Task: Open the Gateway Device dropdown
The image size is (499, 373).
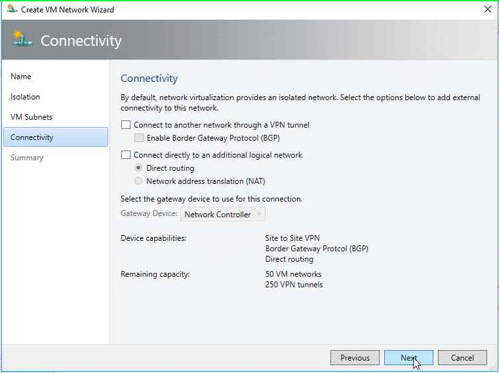Action: click(x=223, y=214)
